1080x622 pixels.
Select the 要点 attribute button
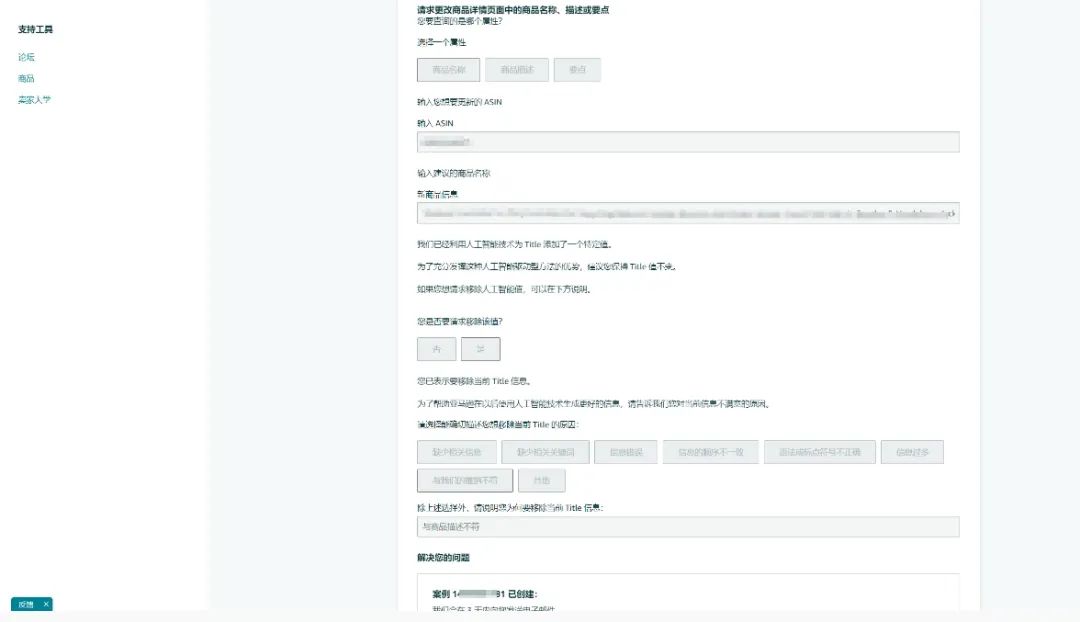[x=577, y=70]
